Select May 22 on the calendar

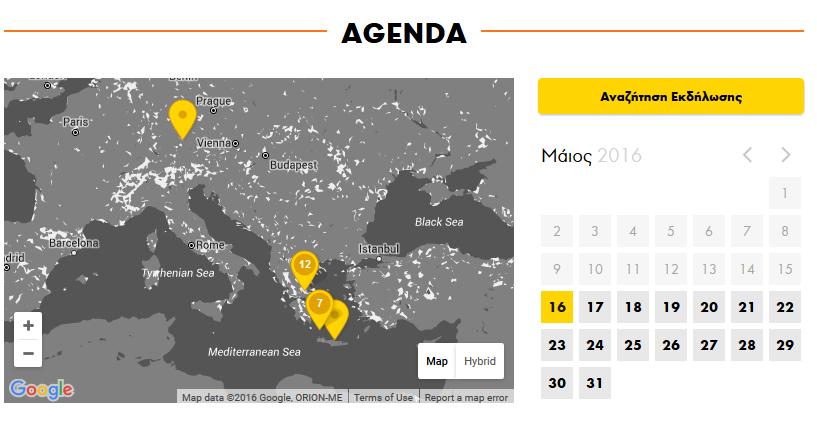785,308
